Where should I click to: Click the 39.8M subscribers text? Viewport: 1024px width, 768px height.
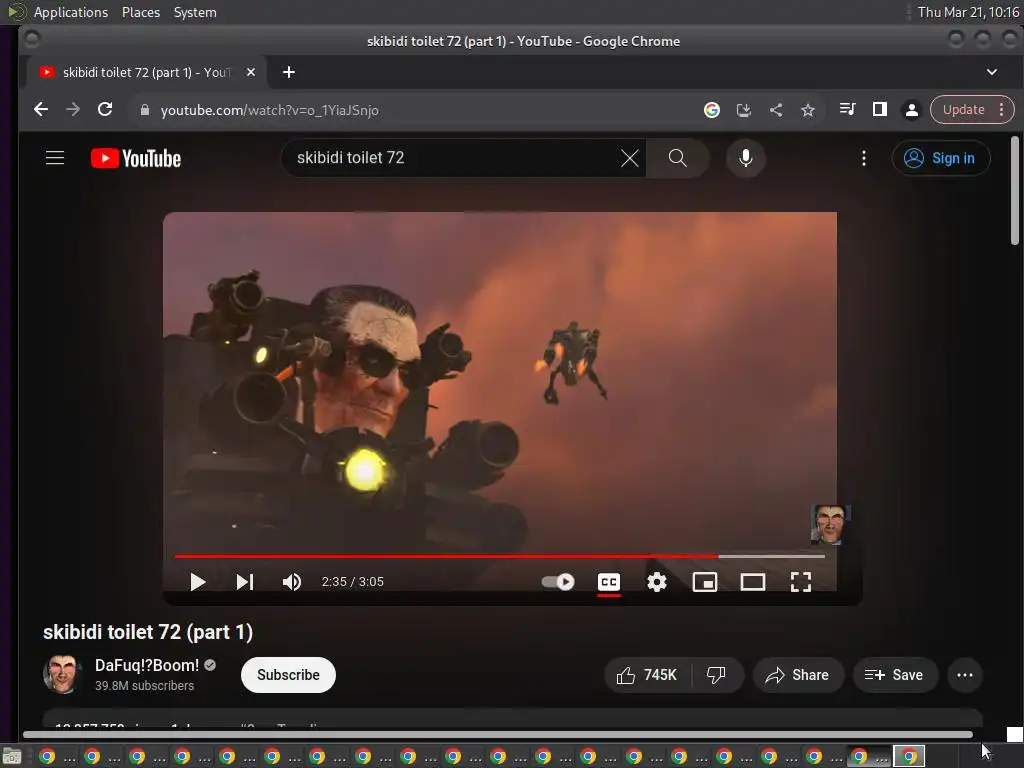[144, 686]
